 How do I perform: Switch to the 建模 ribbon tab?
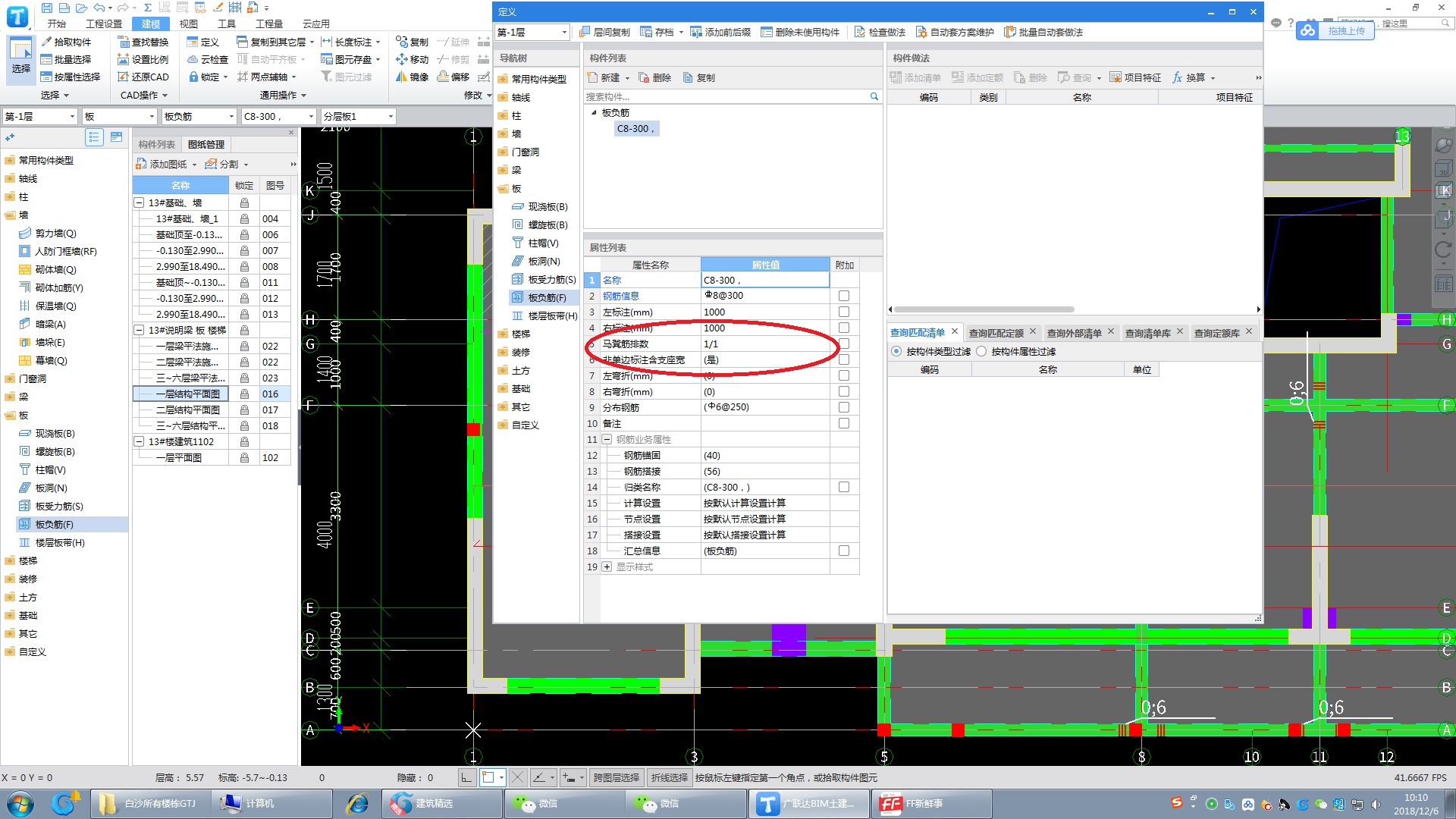coord(150,24)
